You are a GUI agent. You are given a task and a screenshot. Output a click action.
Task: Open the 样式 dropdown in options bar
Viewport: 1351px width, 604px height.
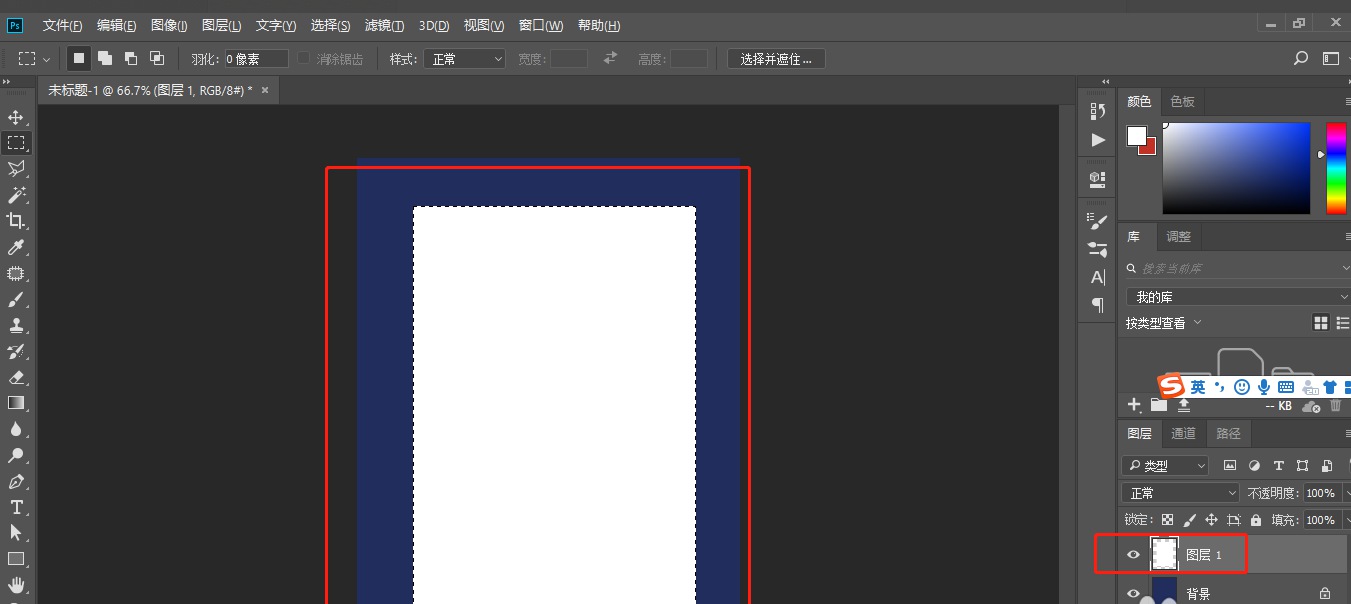(x=464, y=58)
